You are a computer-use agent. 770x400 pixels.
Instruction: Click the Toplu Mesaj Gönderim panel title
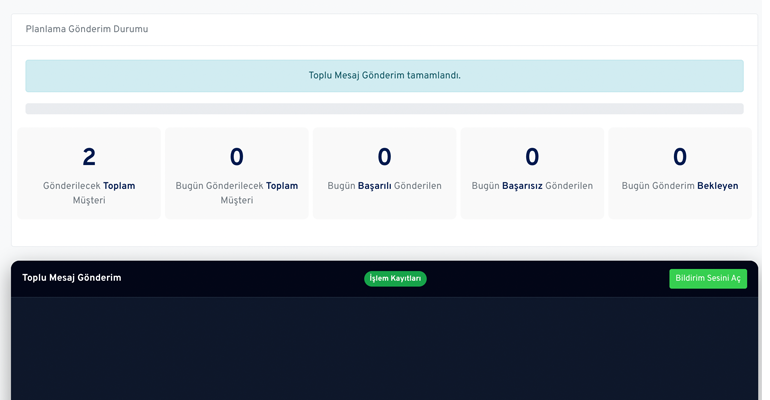point(72,278)
